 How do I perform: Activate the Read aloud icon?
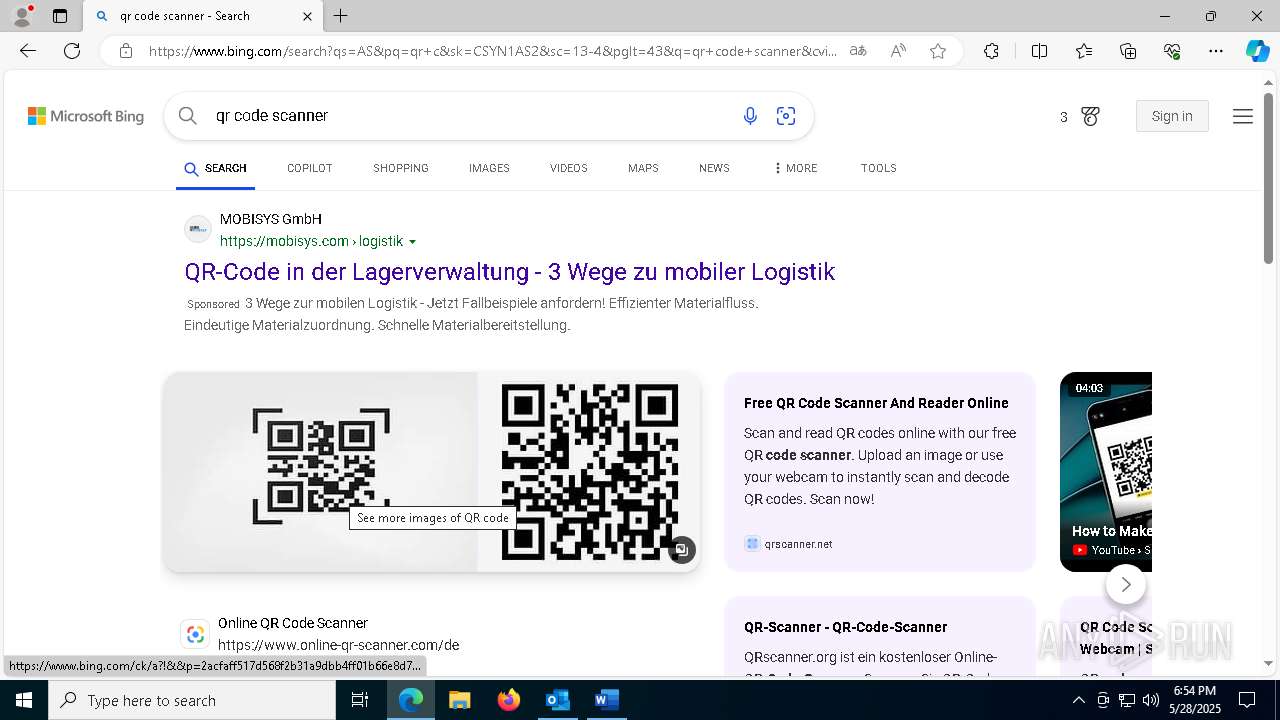pos(898,51)
